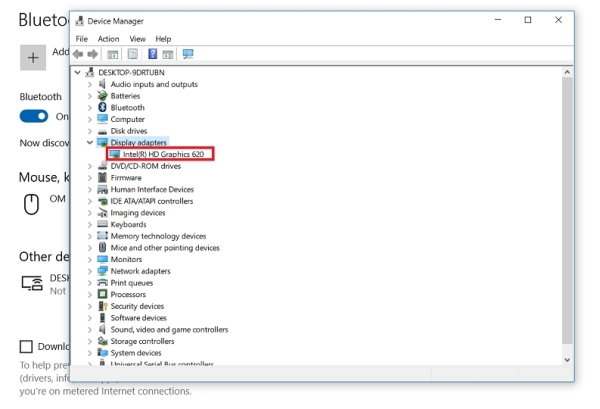The image size is (600, 409).
Task: Click the DVD/CD-ROM drives icon
Action: [x=102, y=166]
